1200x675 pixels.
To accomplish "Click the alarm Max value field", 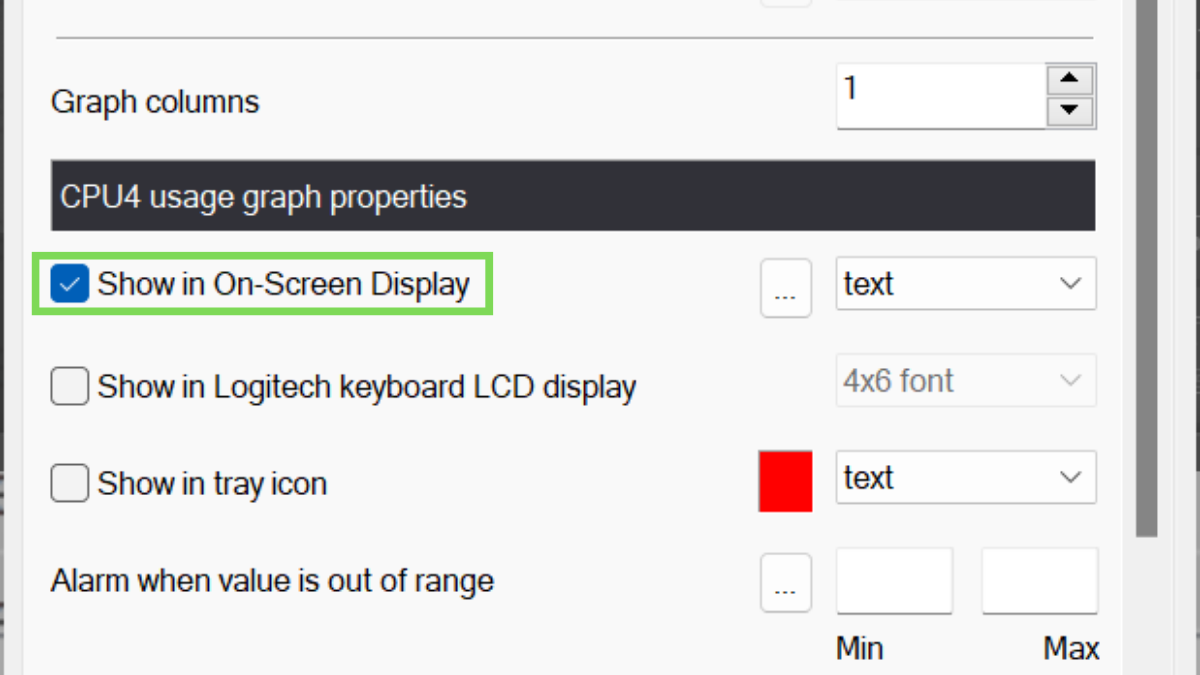I will click(x=1040, y=581).
